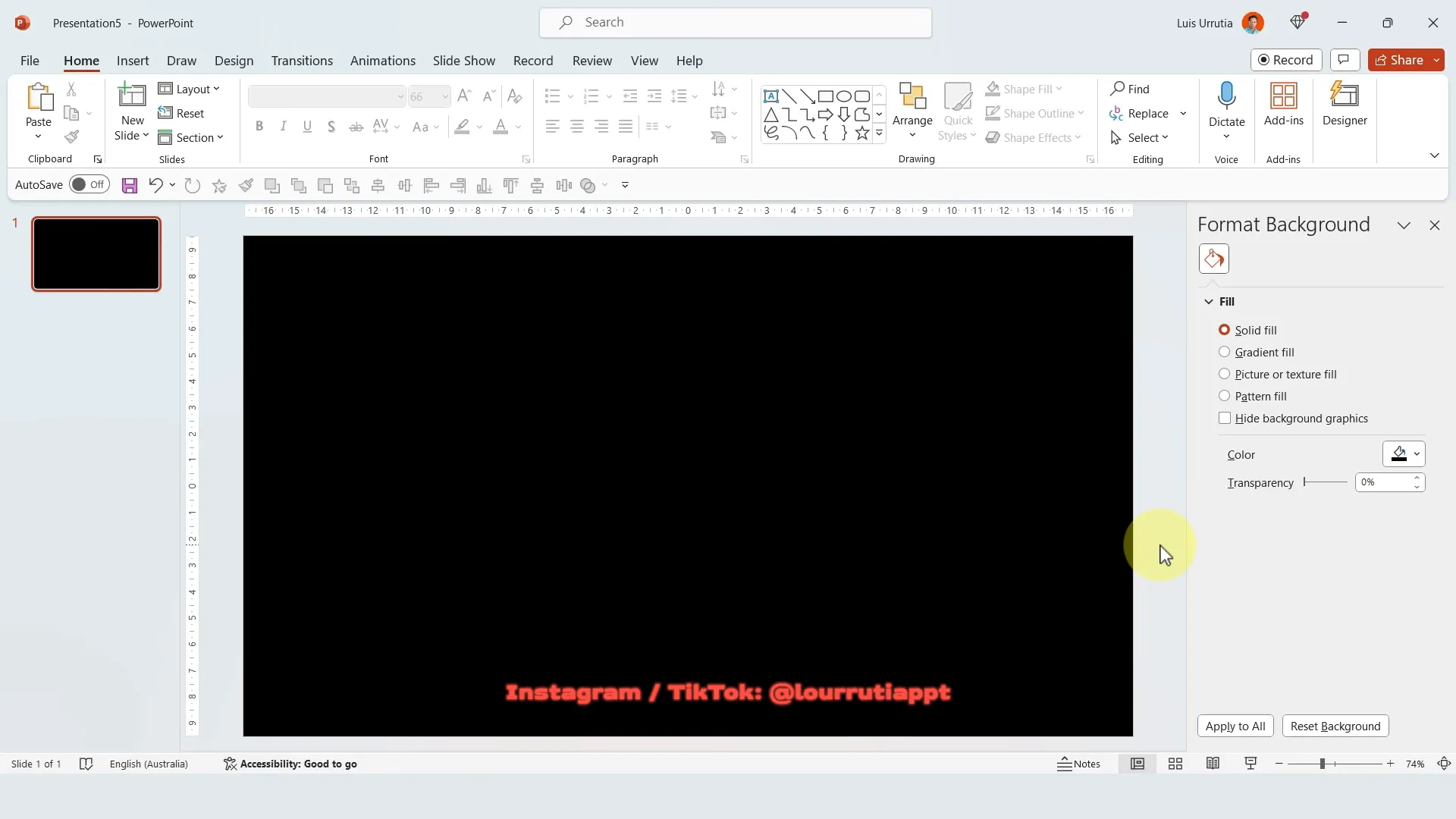Click the Dictate microphone icon

coord(1227,97)
